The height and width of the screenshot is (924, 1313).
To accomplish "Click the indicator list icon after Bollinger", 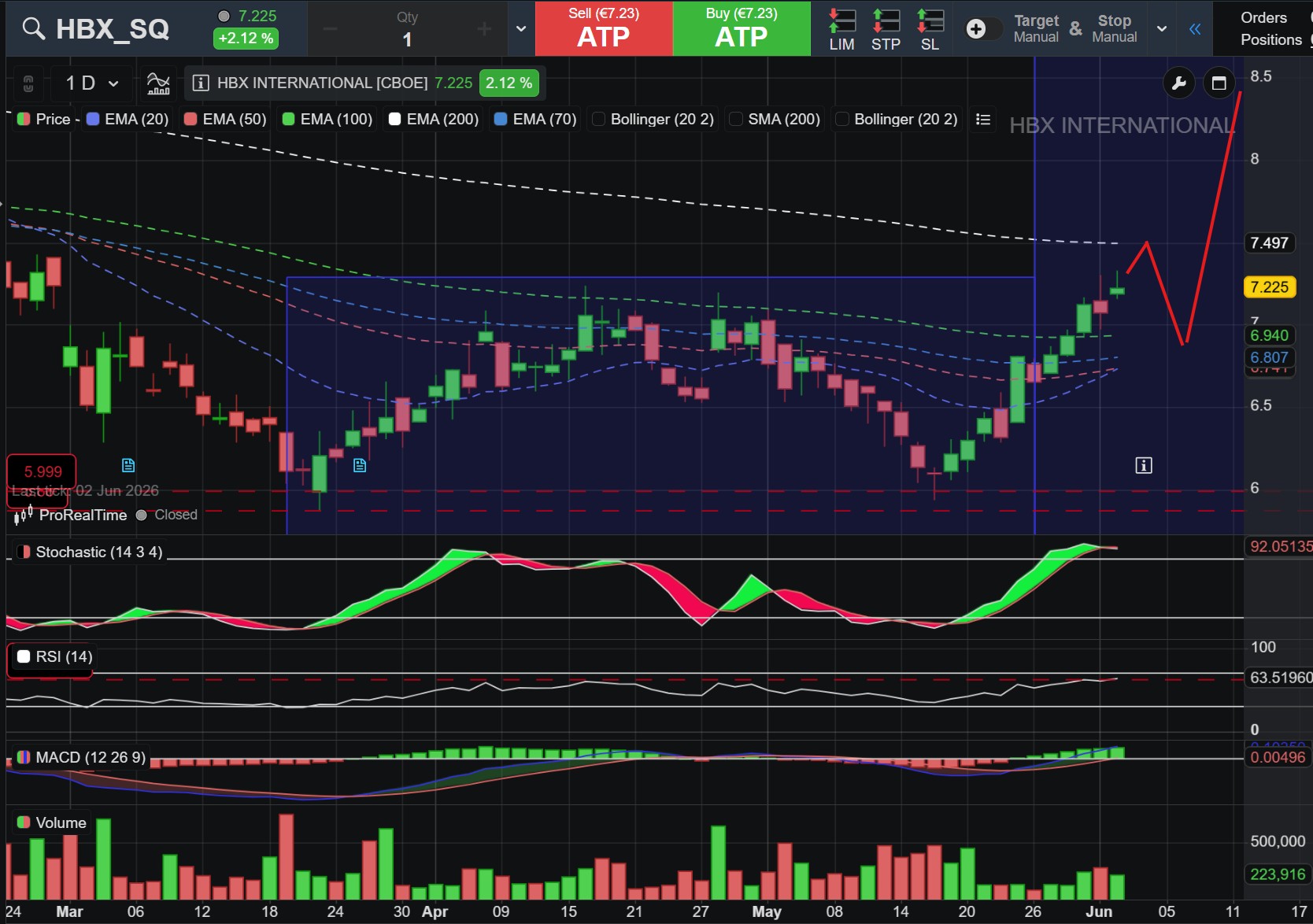I will coord(982,119).
